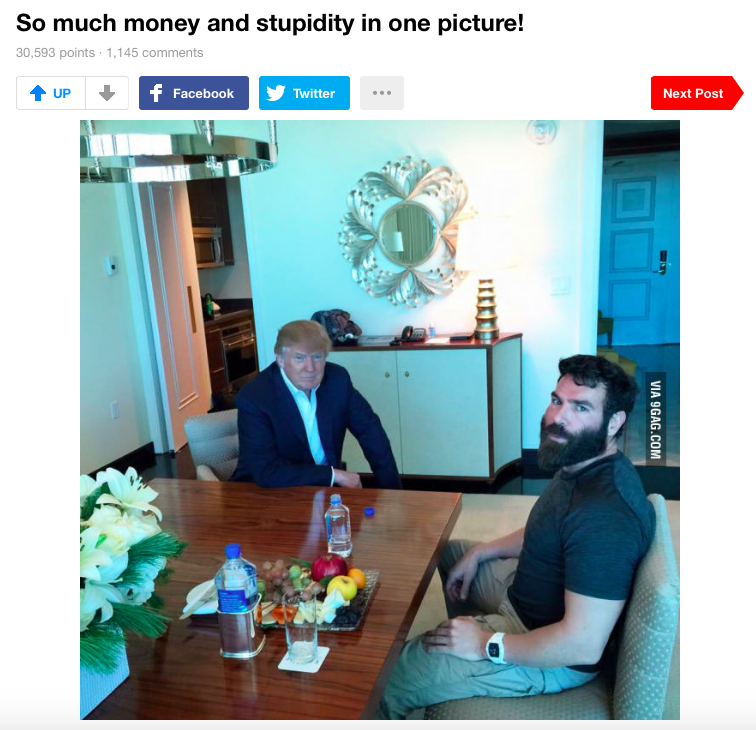Click the white wristwatch in the photo
Image resolution: width=756 pixels, height=730 pixels.
496,649
